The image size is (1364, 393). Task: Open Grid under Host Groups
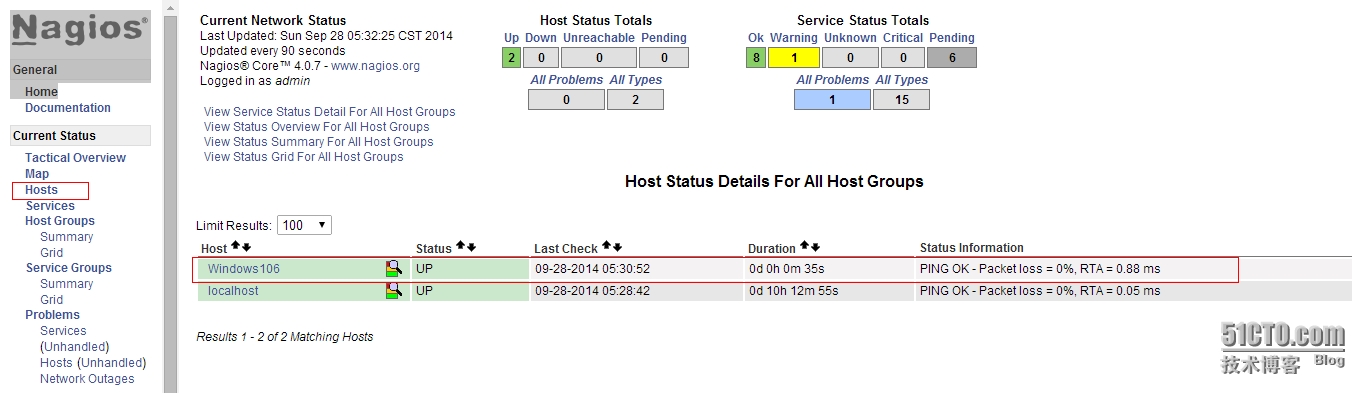51,253
